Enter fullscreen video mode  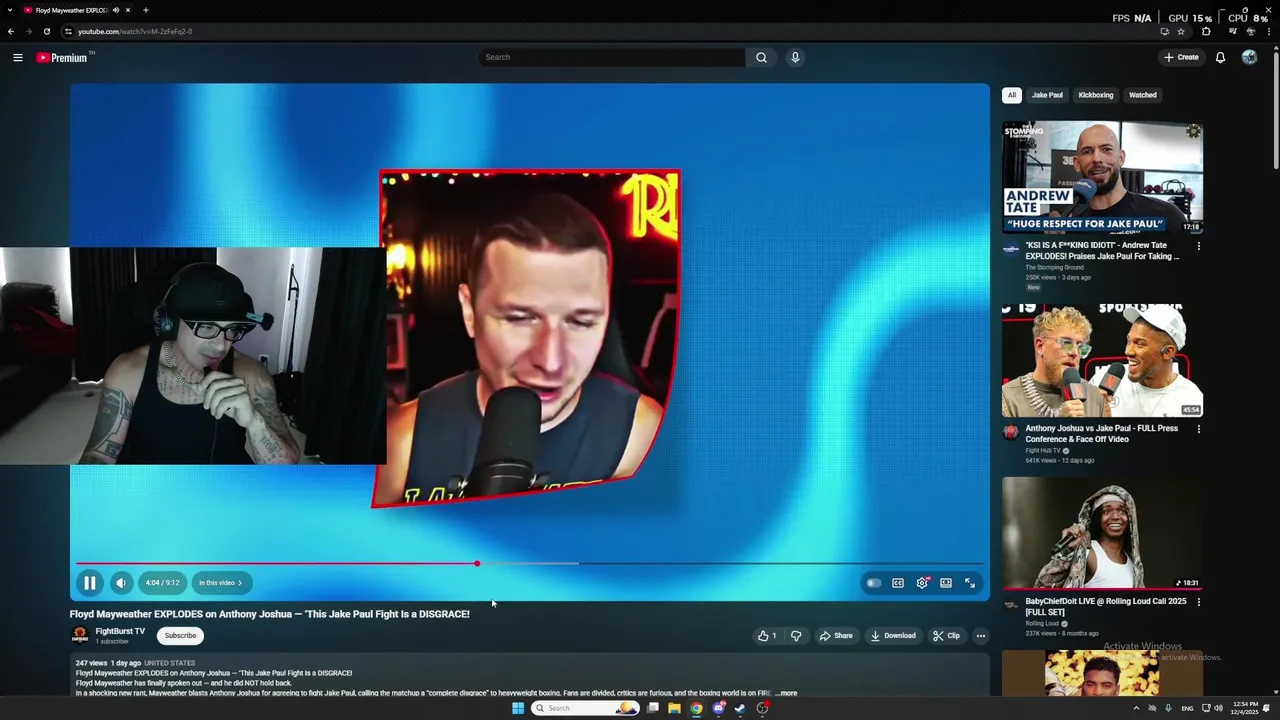coord(970,583)
